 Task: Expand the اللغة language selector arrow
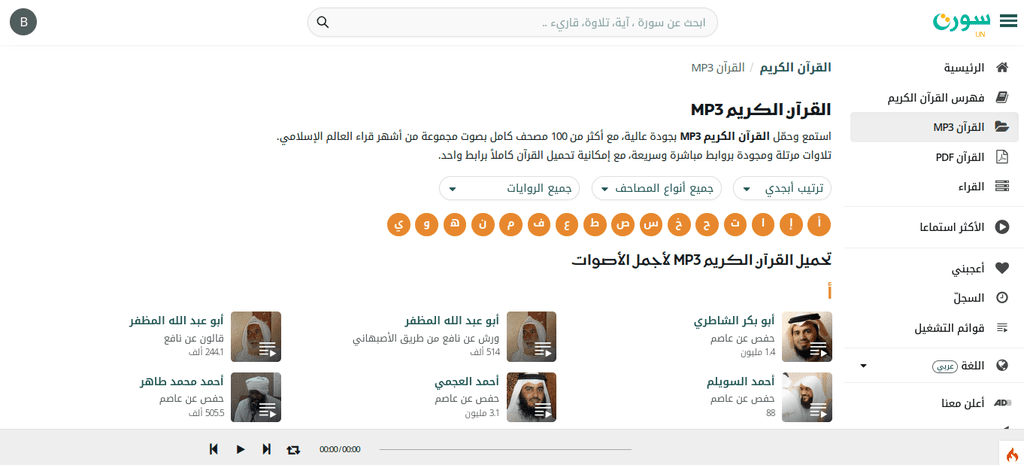point(863,366)
